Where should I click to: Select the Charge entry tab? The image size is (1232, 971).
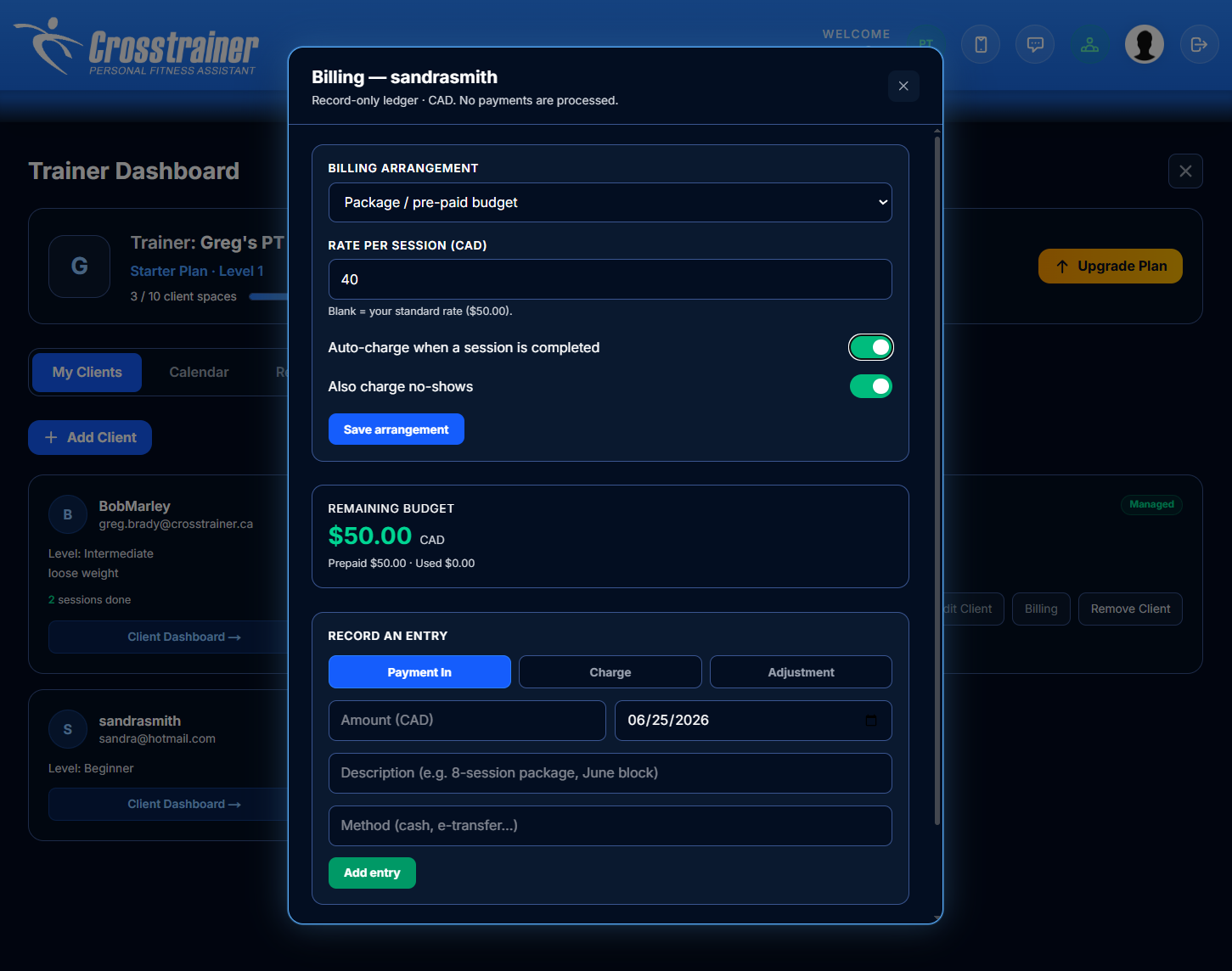(610, 672)
